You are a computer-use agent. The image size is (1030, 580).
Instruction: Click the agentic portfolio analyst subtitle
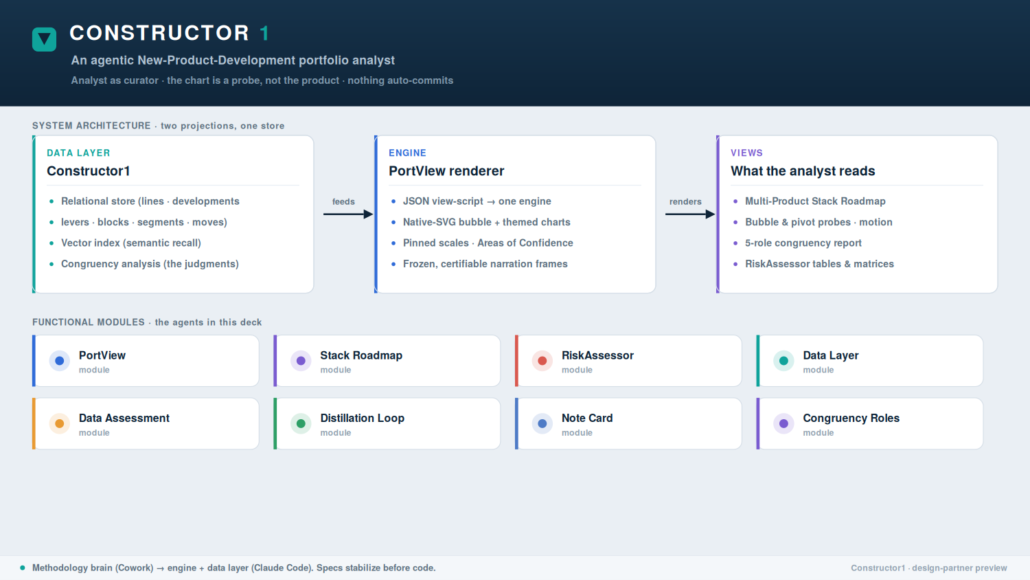(233, 60)
